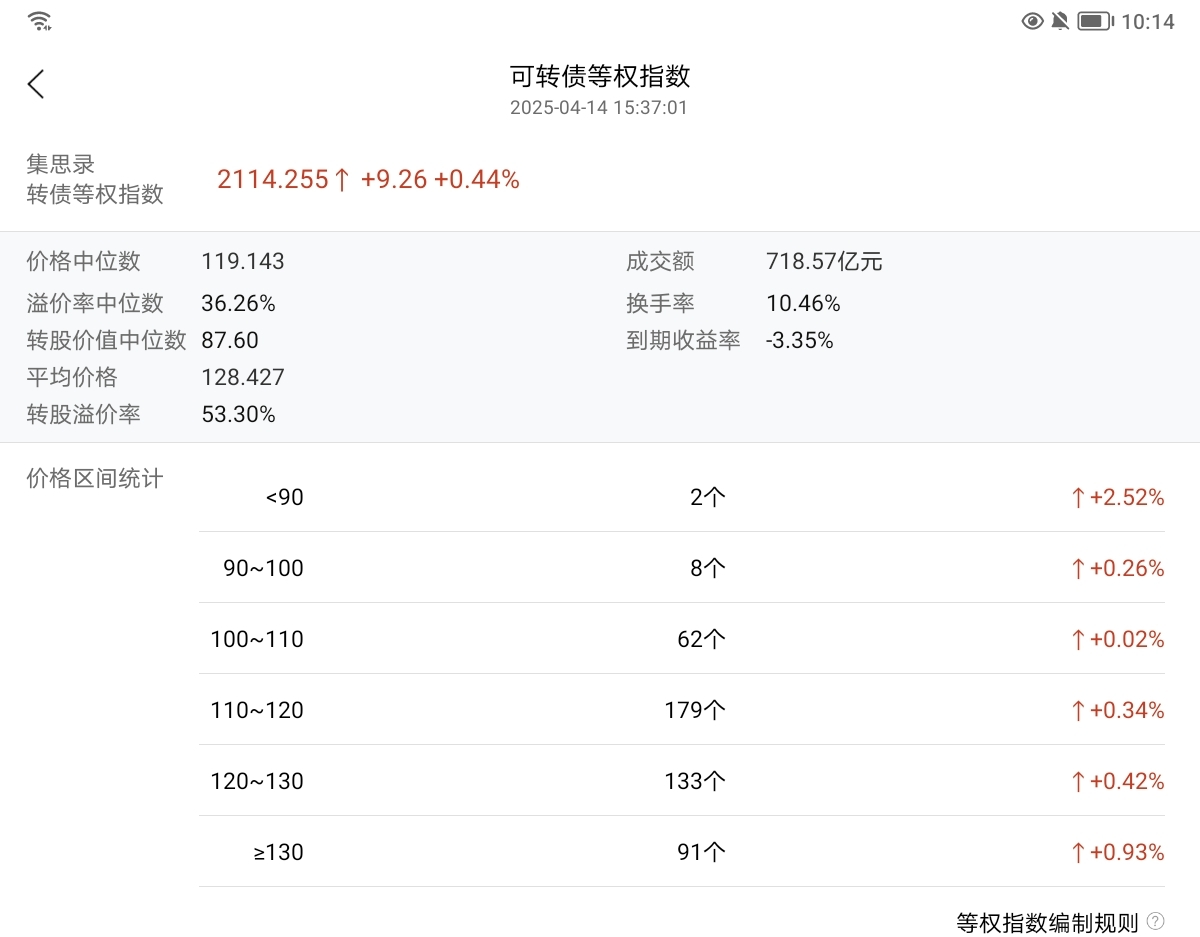Tap the muted notification bell icon
This screenshot has width=1200, height=937.
1060,21
